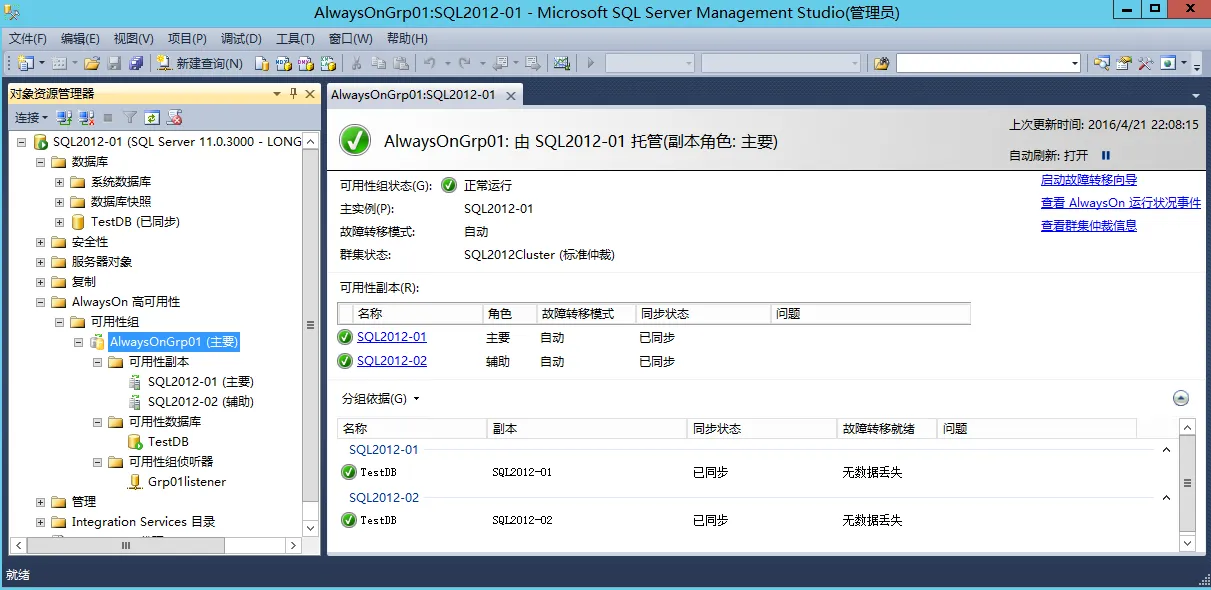The width and height of the screenshot is (1211, 590).
Task: Click Refresh icon in Object Explorer
Action: tap(151, 117)
